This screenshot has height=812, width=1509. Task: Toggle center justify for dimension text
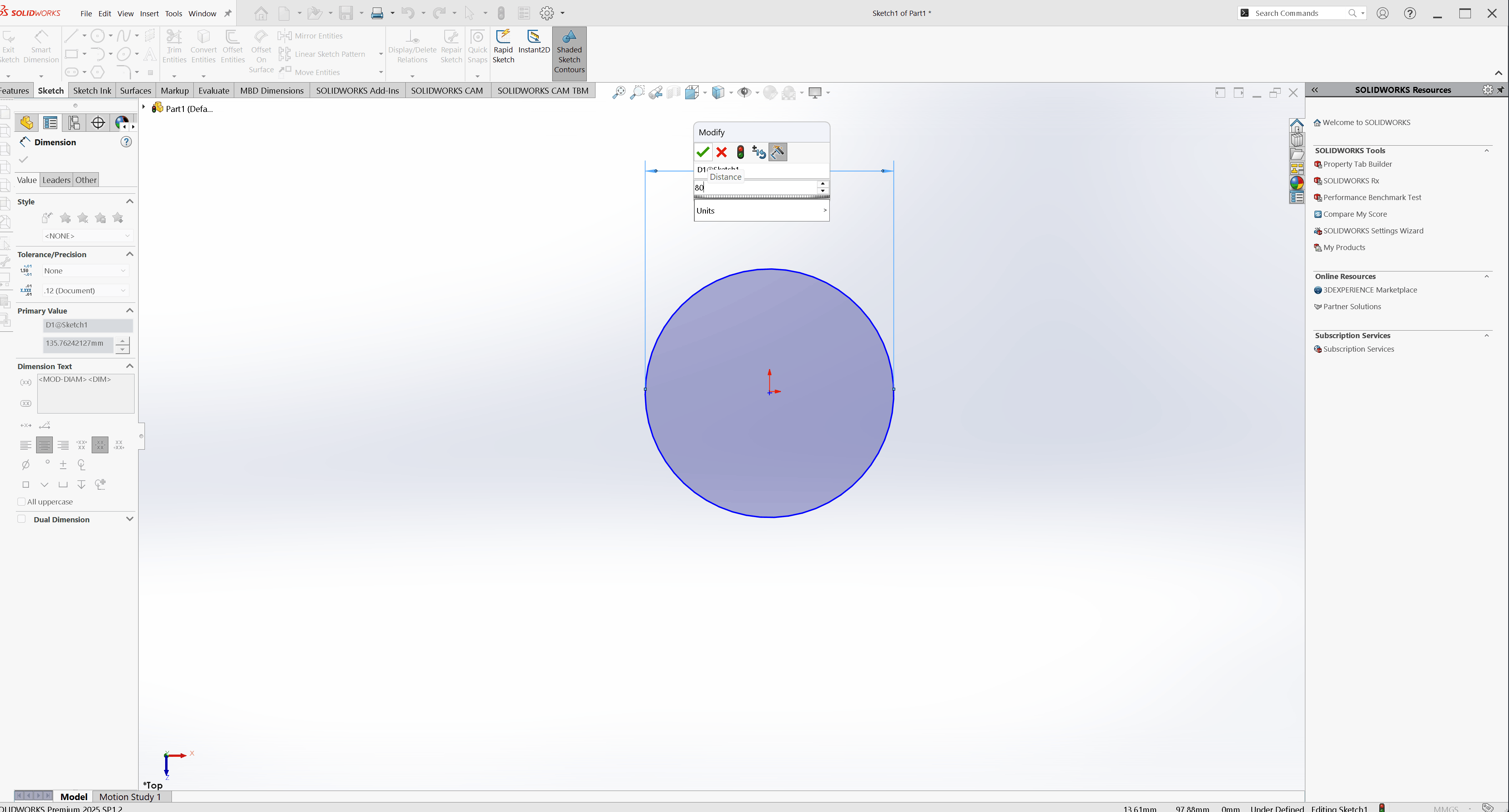coord(44,446)
